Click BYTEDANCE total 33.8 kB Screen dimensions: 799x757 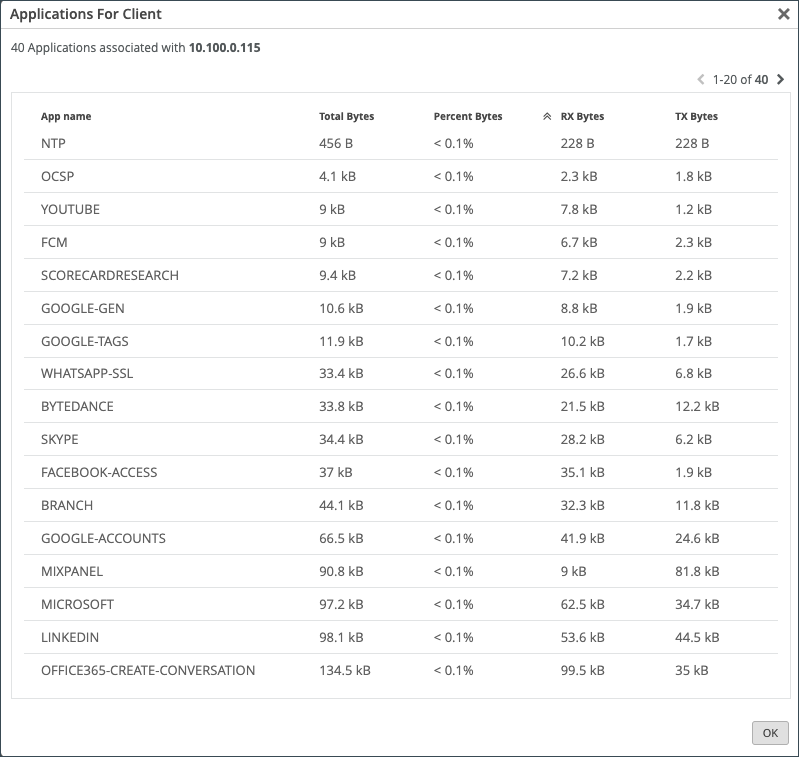(x=341, y=407)
